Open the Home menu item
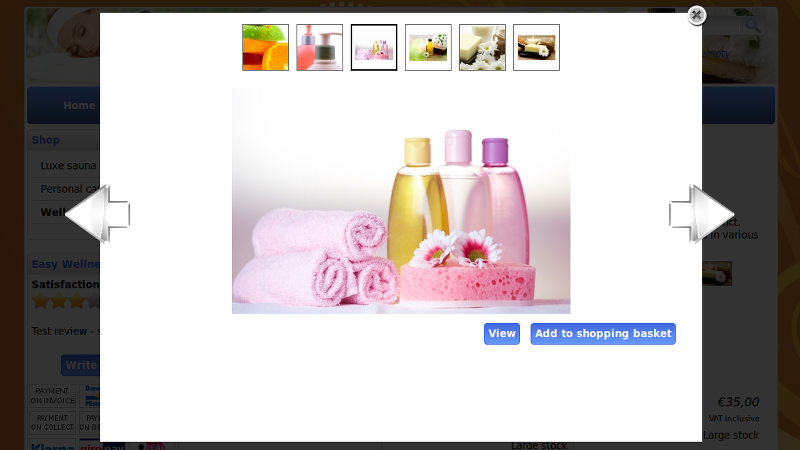Viewport: 800px width, 450px height. (x=79, y=105)
